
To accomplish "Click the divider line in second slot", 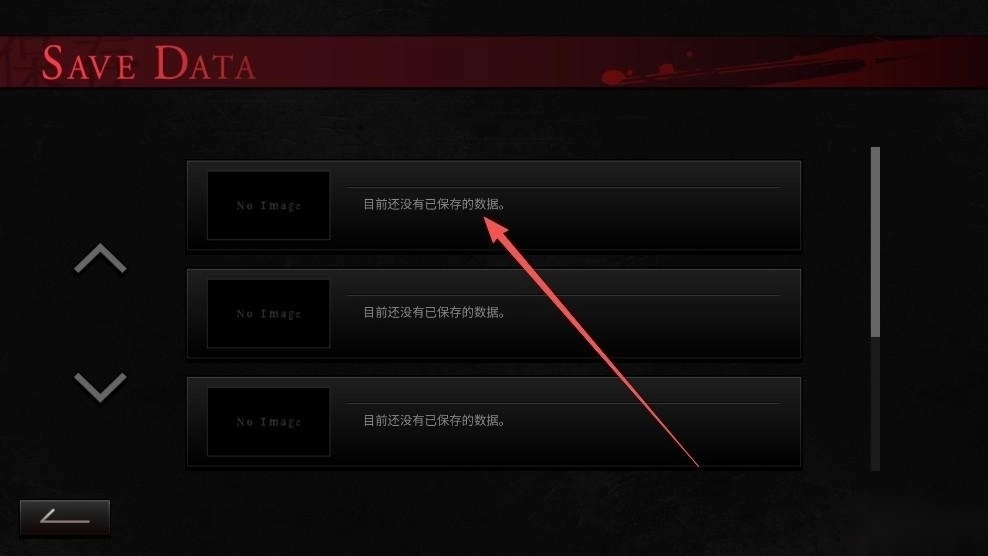I will (x=563, y=295).
